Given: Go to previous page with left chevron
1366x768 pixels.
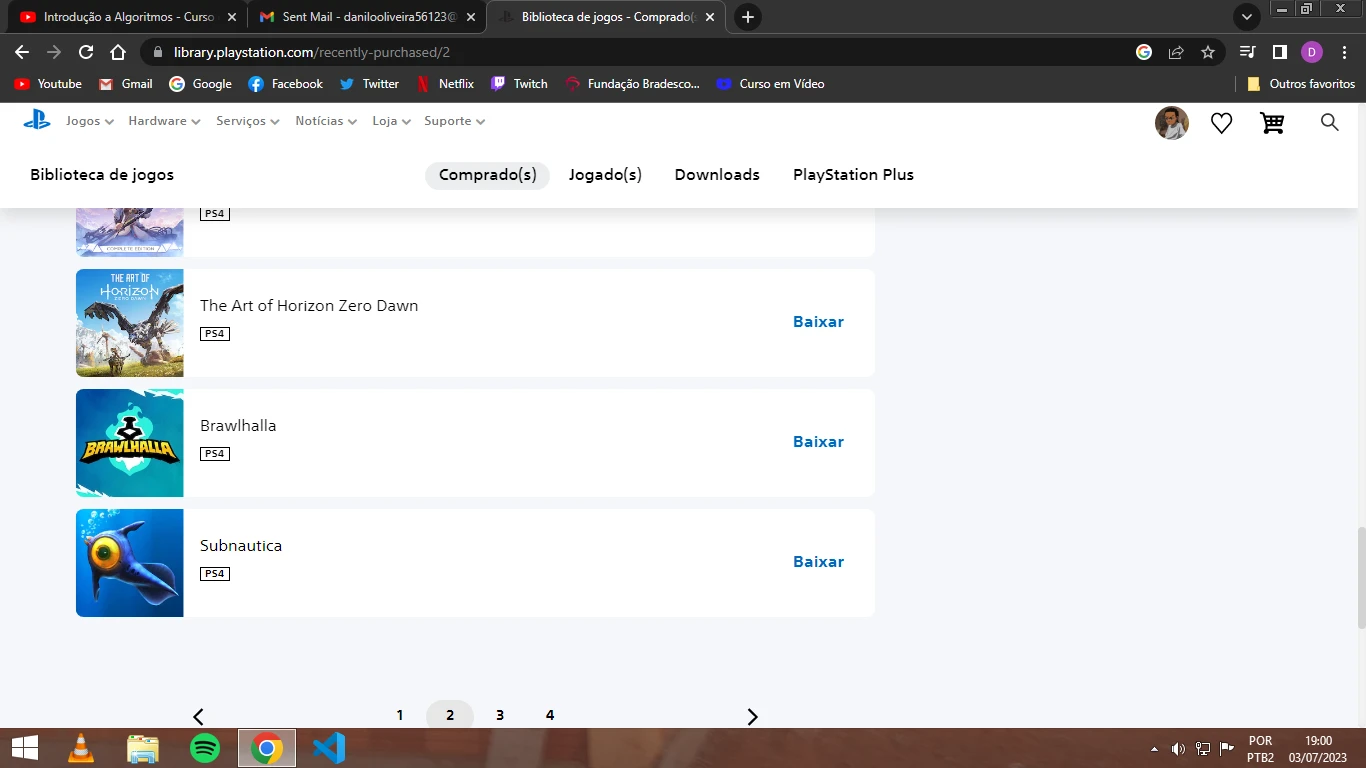Looking at the screenshot, I should 198,716.
